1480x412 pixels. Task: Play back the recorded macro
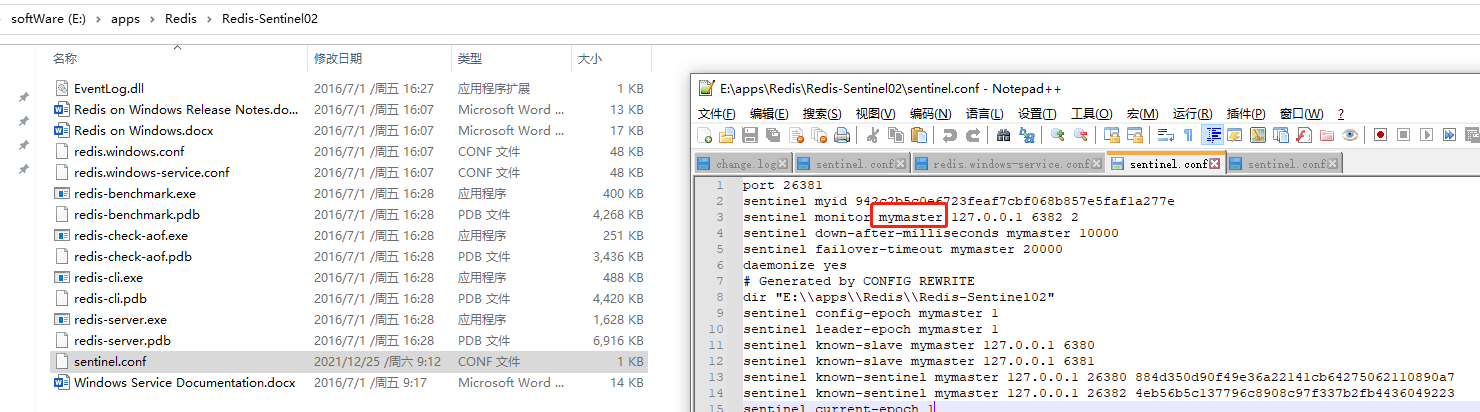1427,135
